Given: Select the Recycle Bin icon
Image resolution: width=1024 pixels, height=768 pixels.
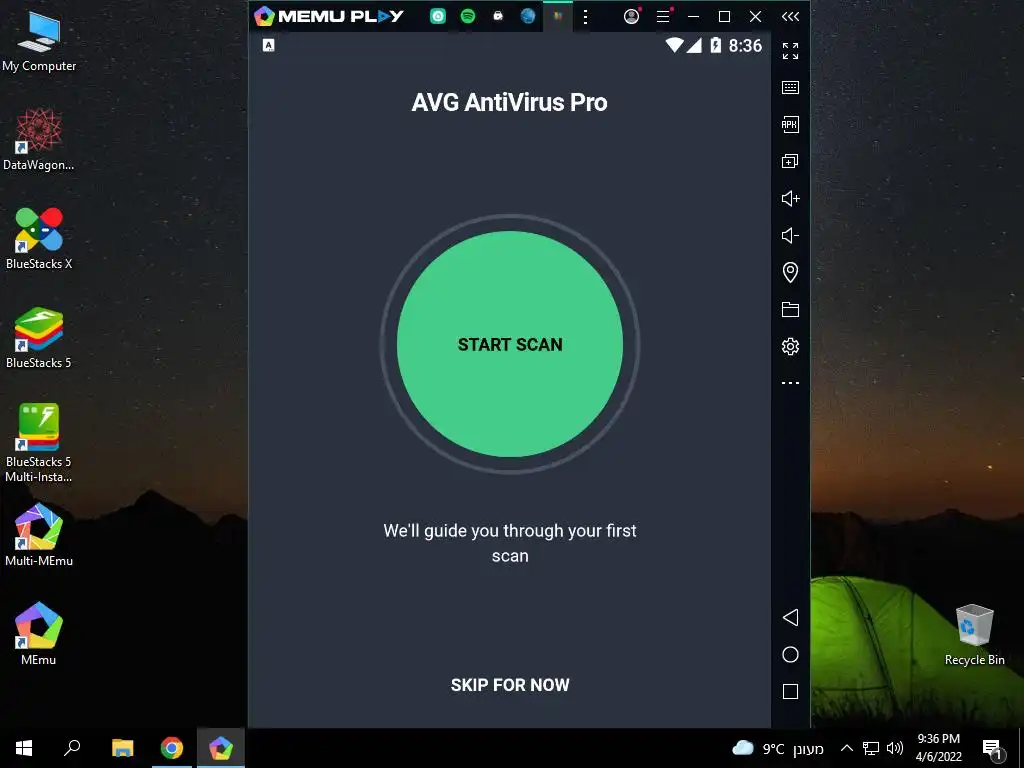Looking at the screenshot, I should click(x=974, y=635).
